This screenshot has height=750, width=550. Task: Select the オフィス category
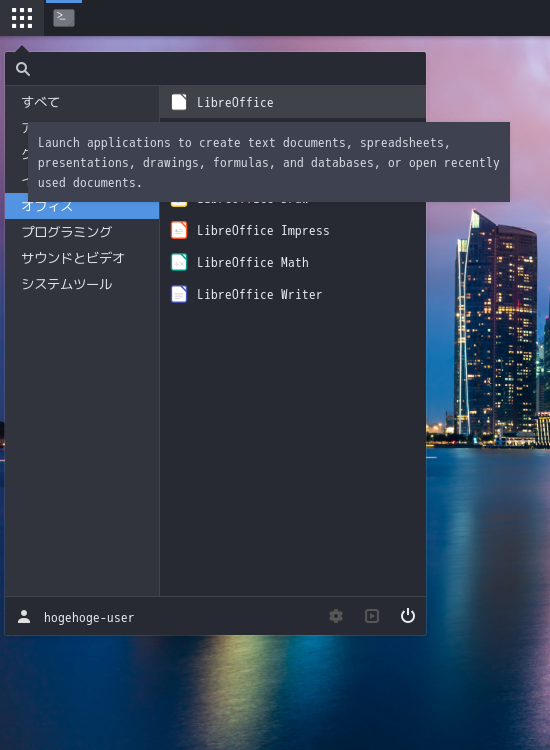pyautogui.click(x=82, y=206)
